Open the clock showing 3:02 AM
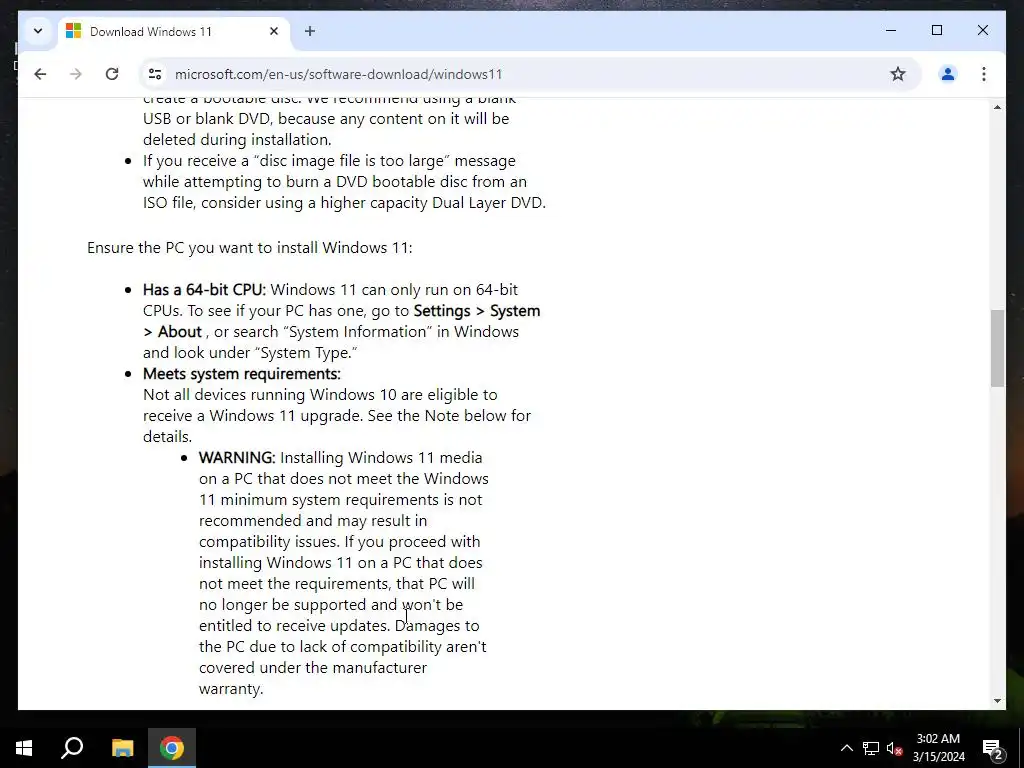1024x768 pixels. pyautogui.click(x=938, y=748)
